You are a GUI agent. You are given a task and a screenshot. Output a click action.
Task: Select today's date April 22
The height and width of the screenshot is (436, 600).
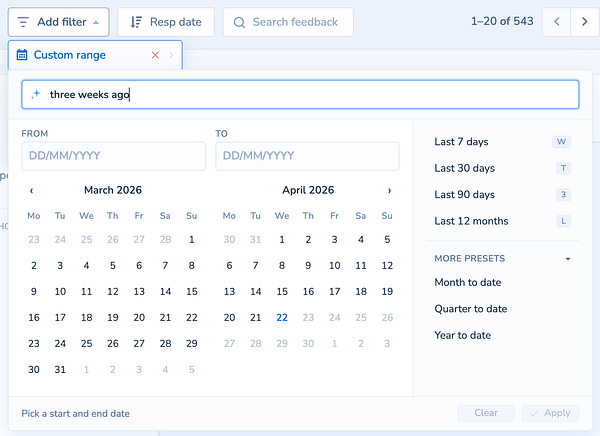tap(282, 318)
